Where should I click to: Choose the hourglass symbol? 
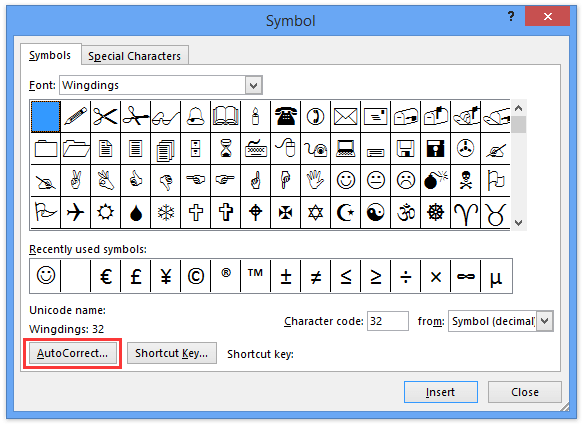tap(225, 149)
